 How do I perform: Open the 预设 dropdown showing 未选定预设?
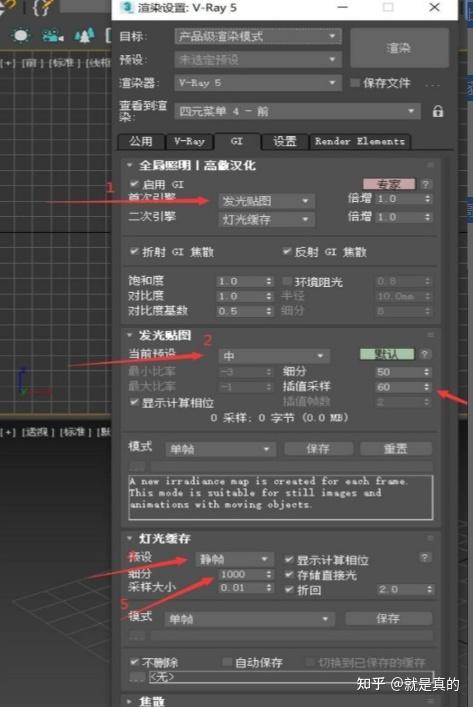click(258, 59)
